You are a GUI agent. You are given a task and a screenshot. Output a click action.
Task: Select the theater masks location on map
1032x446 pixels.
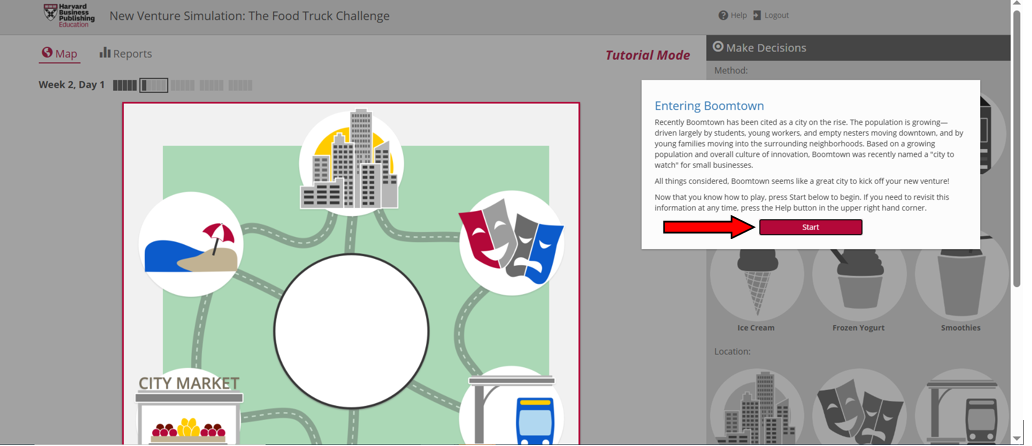[x=511, y=243]
